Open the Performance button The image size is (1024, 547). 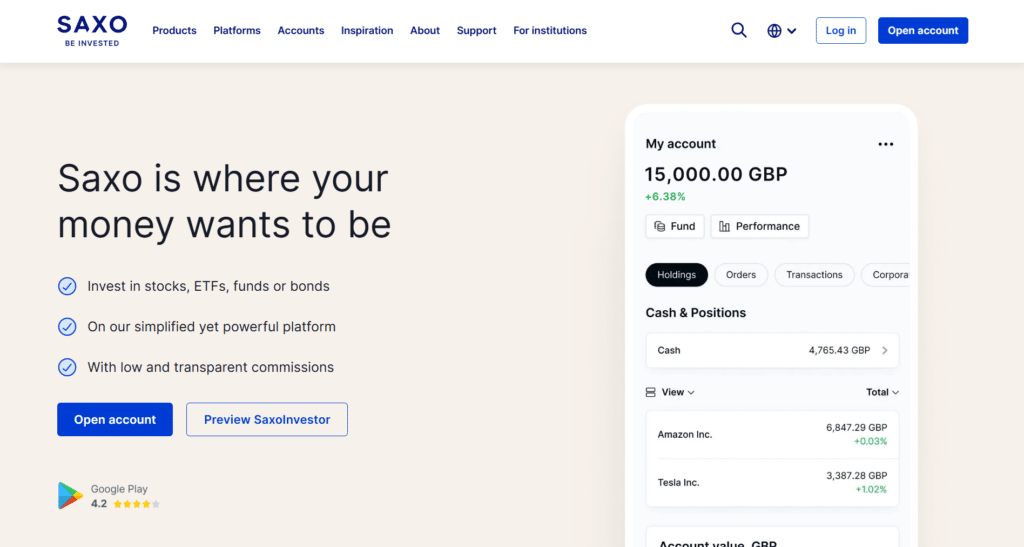pos(760,227)
